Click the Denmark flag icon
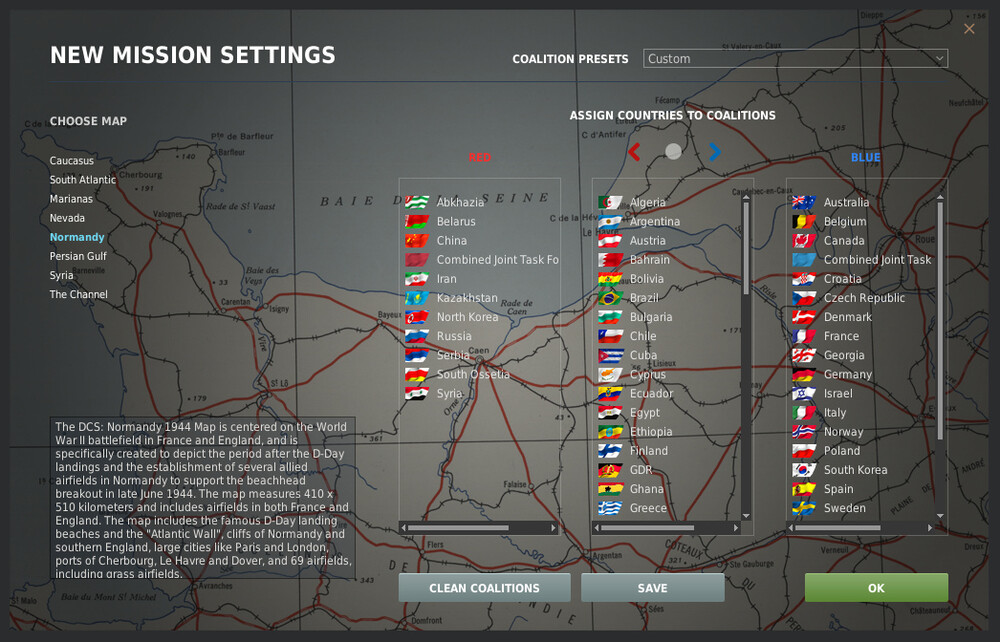 [804, 317]
